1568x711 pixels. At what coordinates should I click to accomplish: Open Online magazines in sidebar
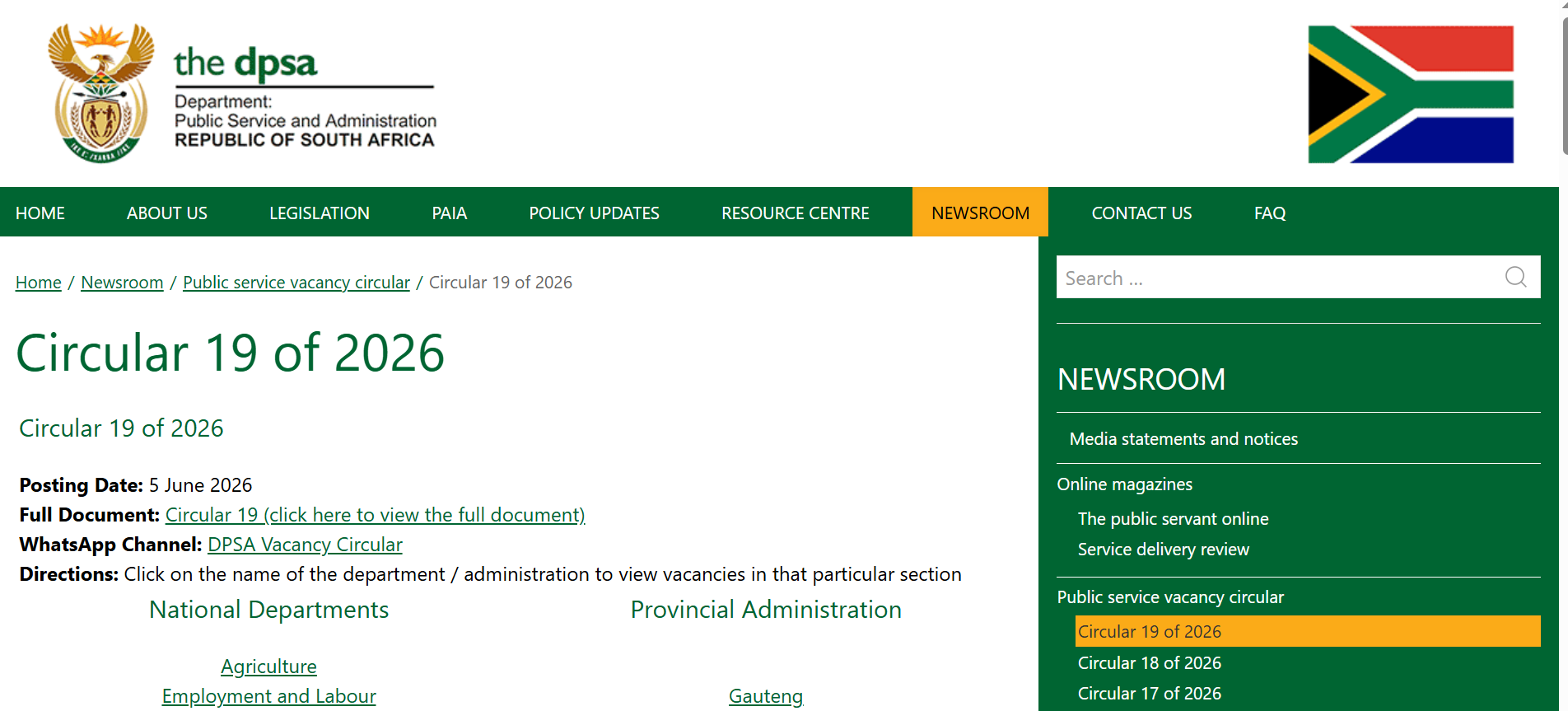point(1125,484)
